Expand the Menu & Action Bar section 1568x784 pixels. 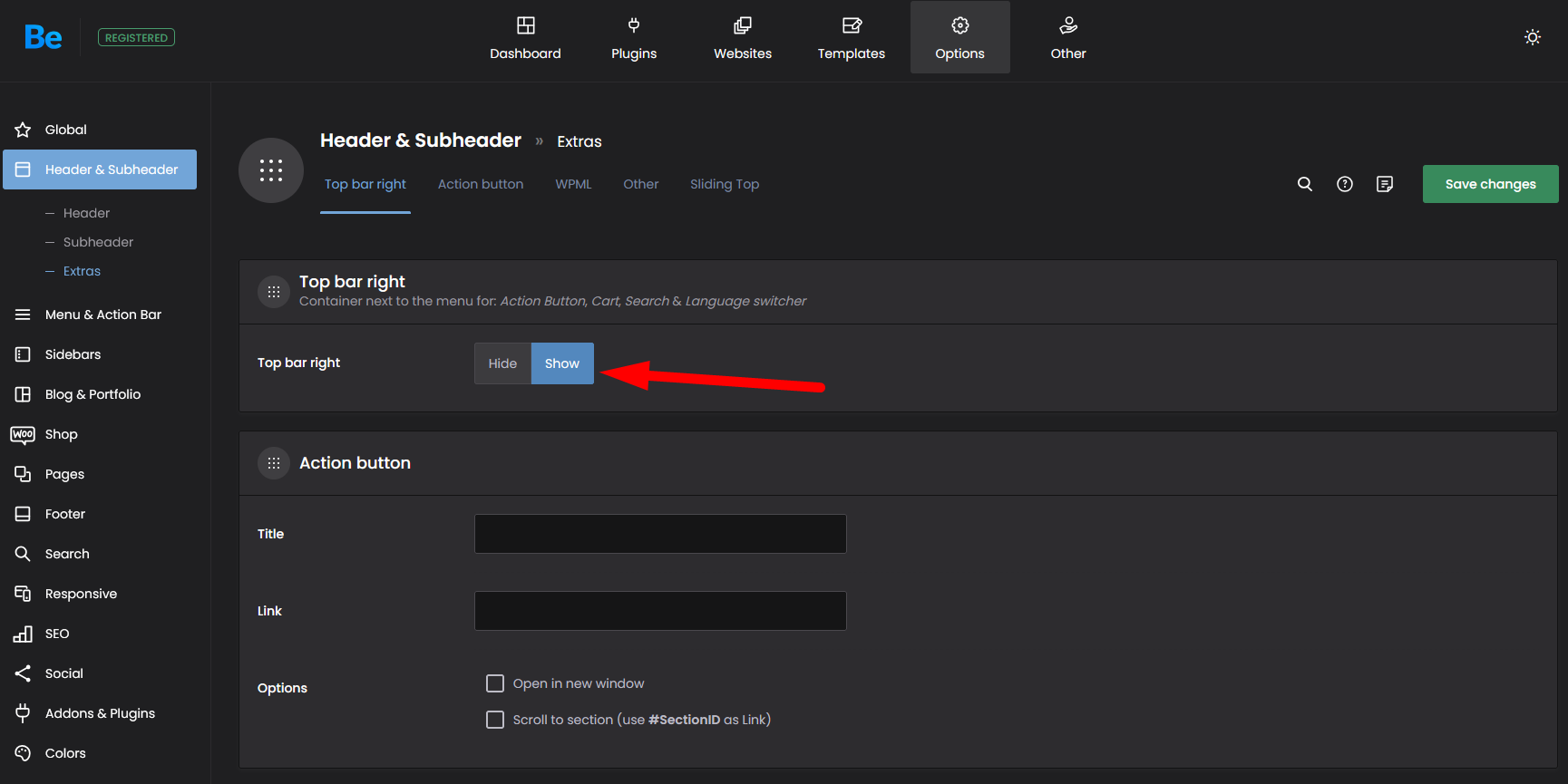102,315
